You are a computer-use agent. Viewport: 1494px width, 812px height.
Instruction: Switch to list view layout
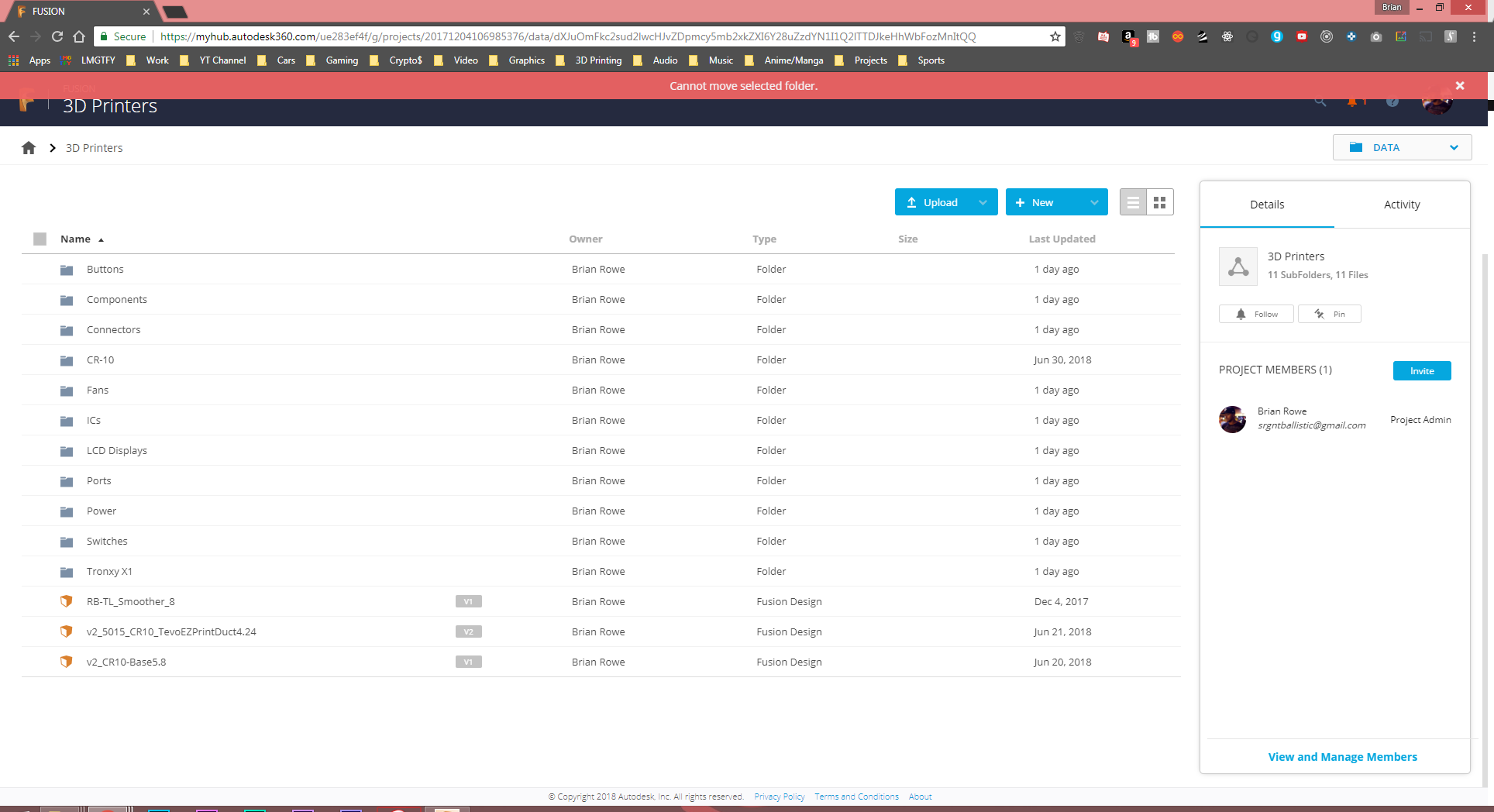pyautogui.click(x=1133, y=202)
